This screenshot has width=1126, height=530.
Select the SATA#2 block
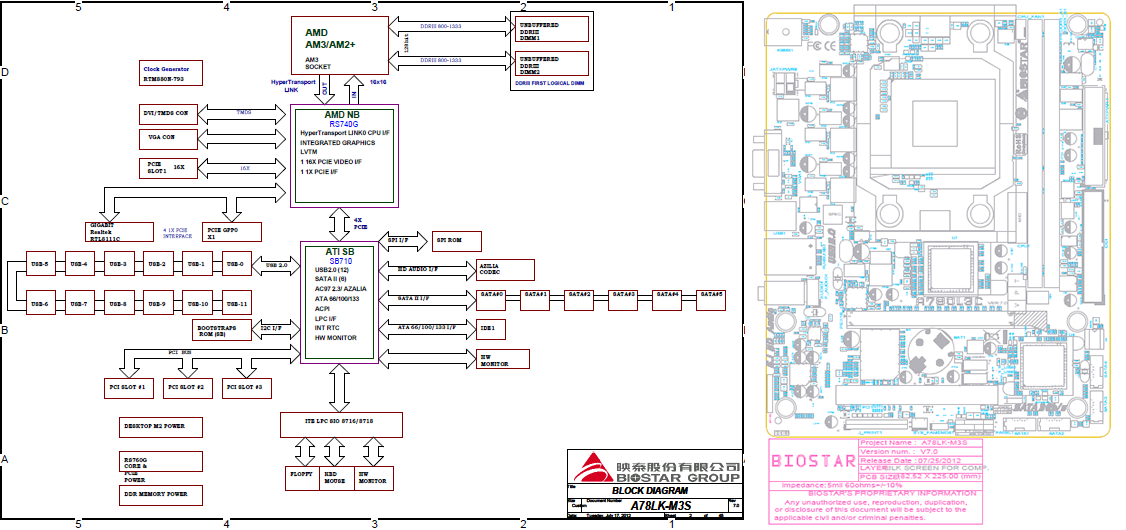pyautogui.click(x=579, y=299)
